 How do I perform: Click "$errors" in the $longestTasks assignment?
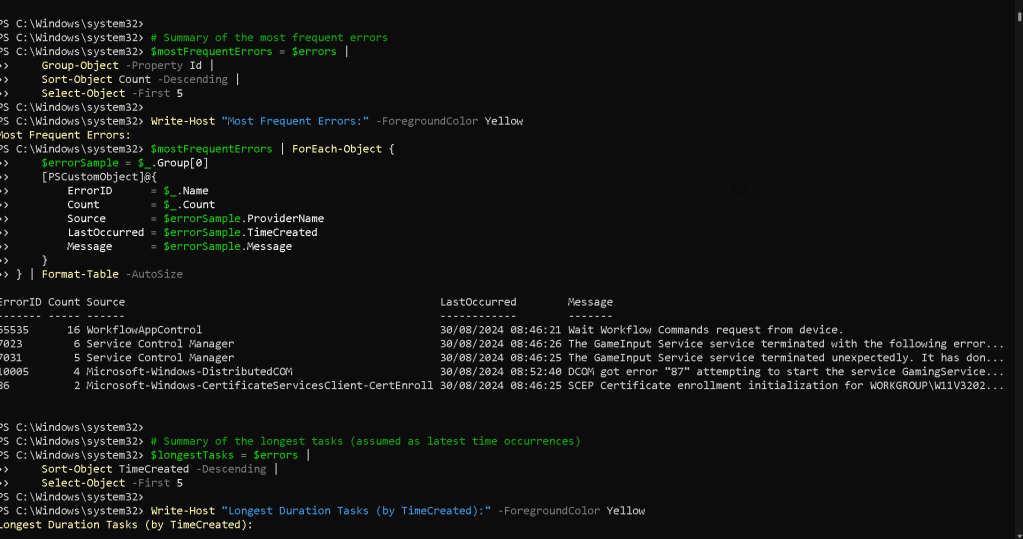pos(275,455)
